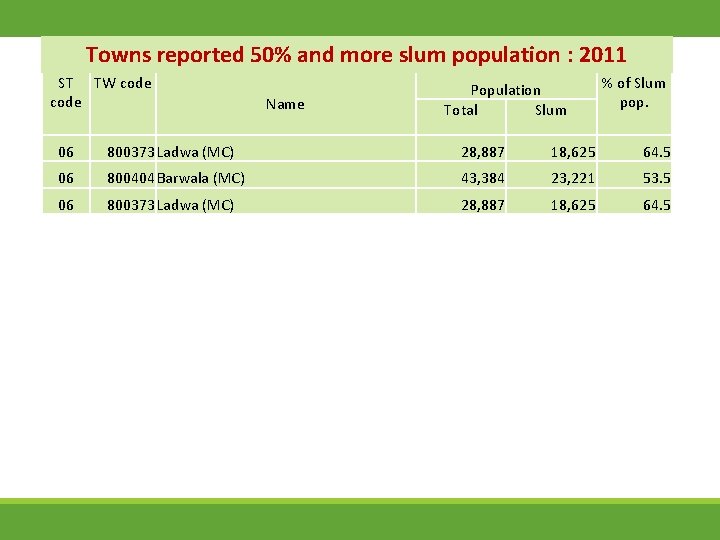Click the 'Name' column header
The width and height of the screenshot is (720, 540).
click(285, 104)
